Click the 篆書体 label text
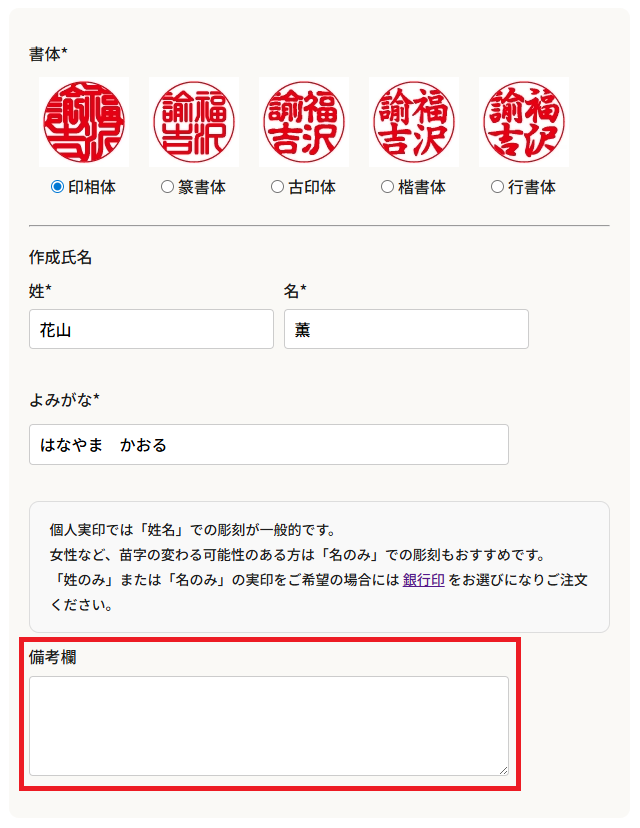This screenshot has width=640, height=828. 202,187
